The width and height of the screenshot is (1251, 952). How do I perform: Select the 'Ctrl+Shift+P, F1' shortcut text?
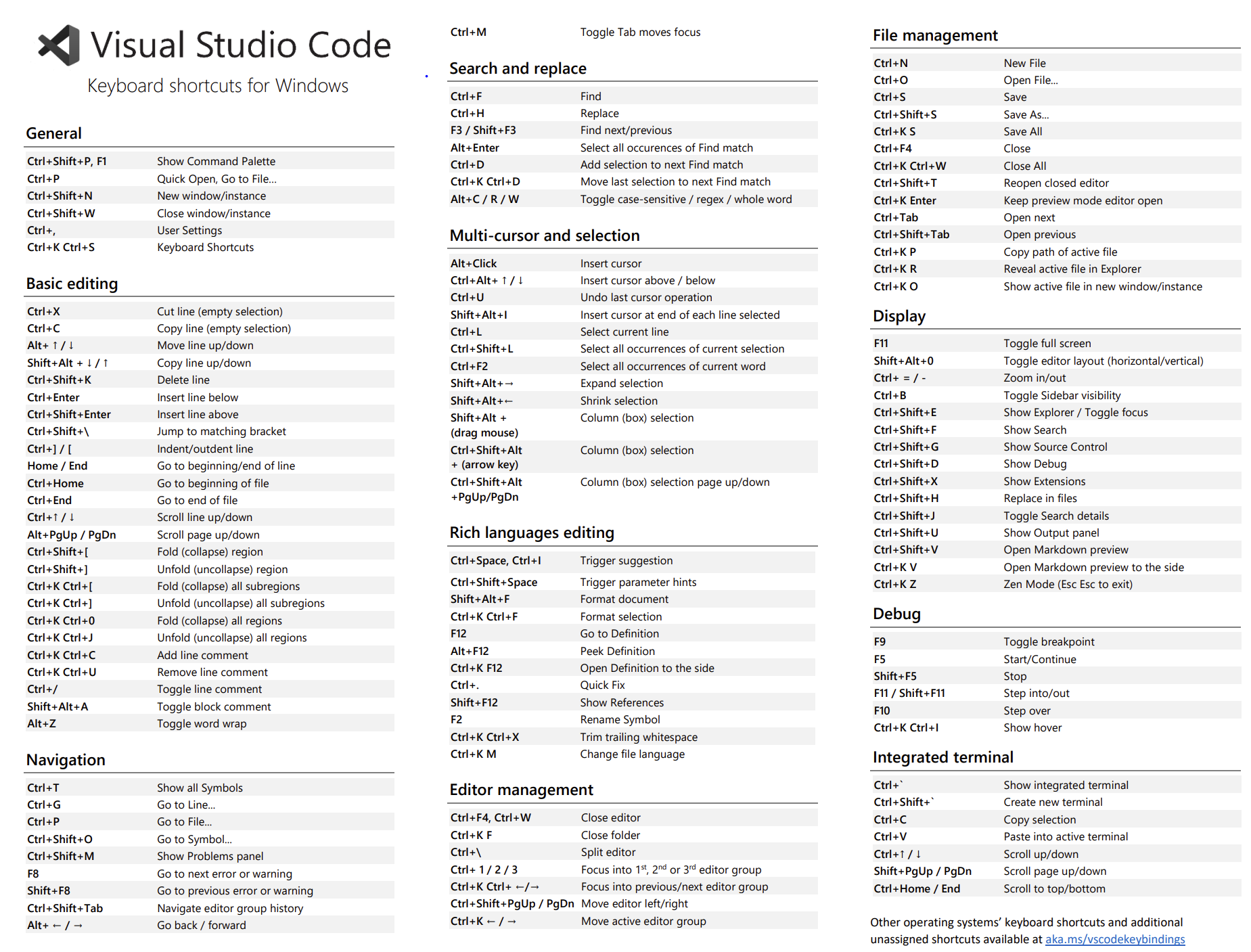point(67,161)
